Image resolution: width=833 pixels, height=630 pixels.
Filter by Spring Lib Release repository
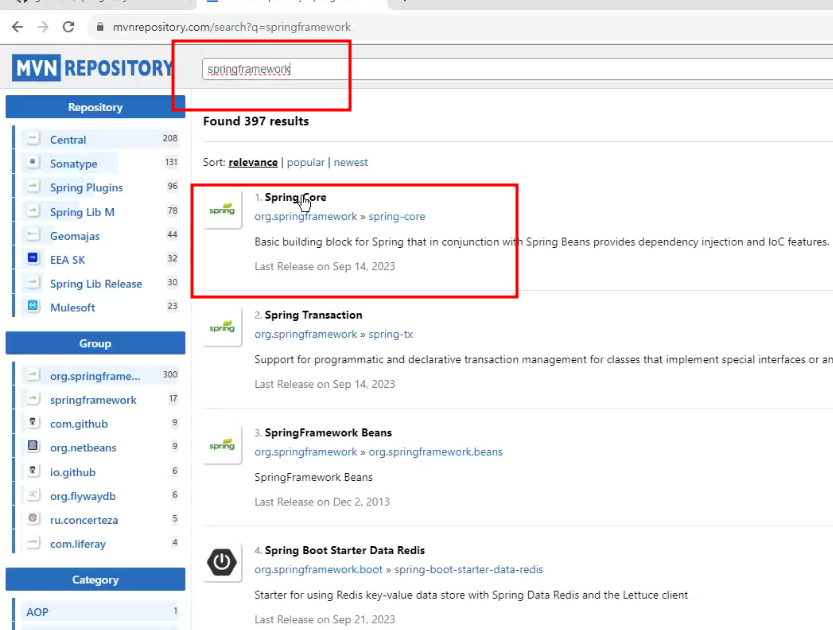tap(96, 284)
